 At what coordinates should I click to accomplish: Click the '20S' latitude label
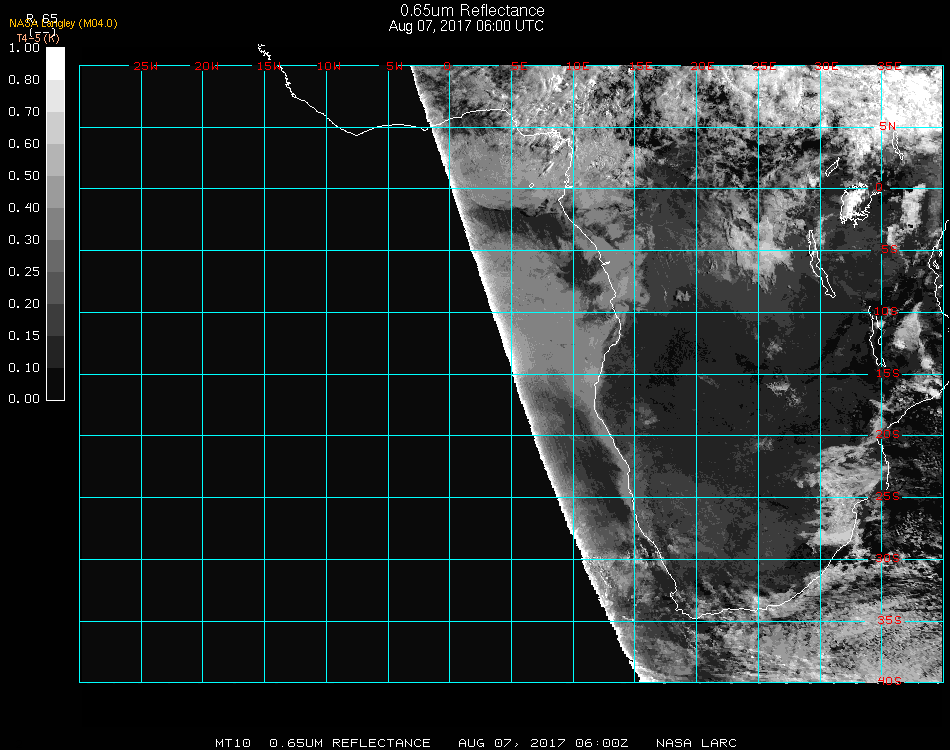point(888,434)
